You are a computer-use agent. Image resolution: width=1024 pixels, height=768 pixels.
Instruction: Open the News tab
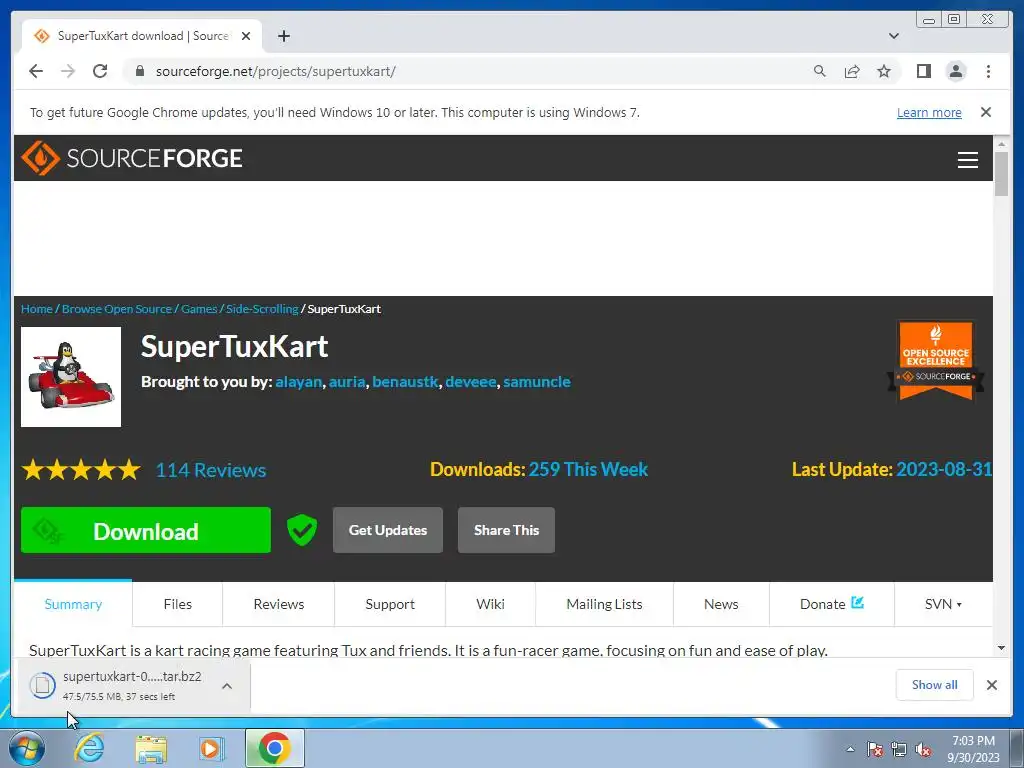click(721, 604)
